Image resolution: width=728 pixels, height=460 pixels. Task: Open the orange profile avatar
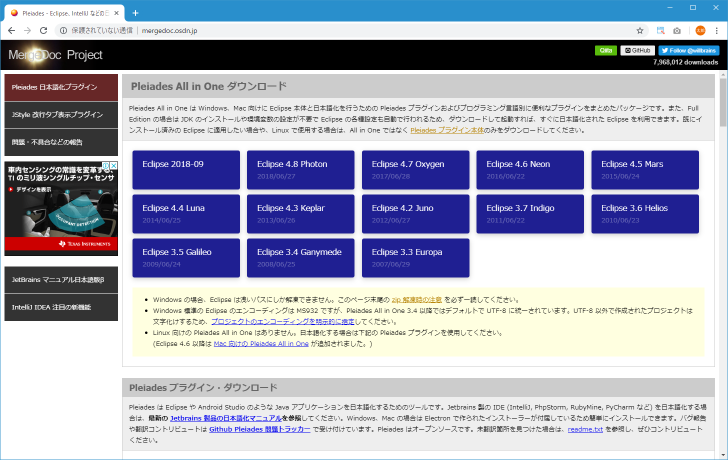tap(700, 31)
